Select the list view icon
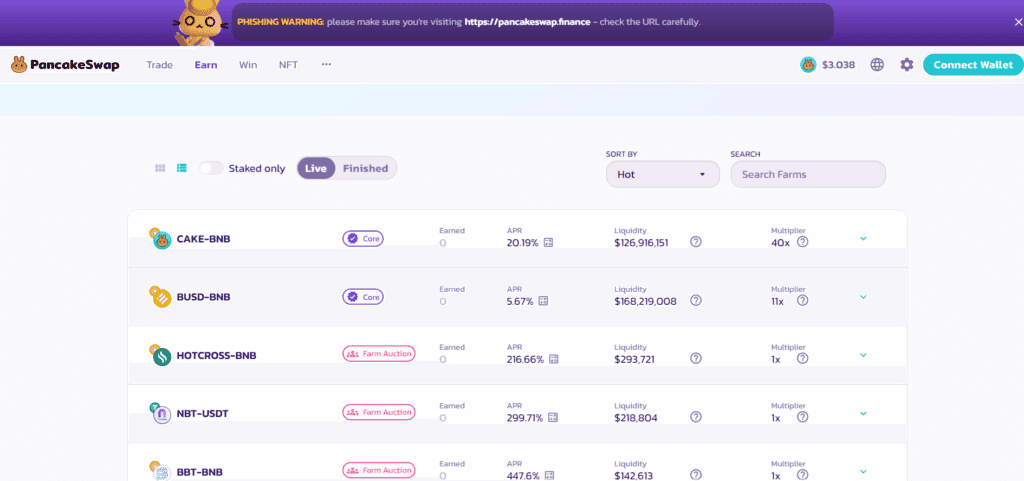The width and height of the screenshot is (1024, 481). [182, 168]
